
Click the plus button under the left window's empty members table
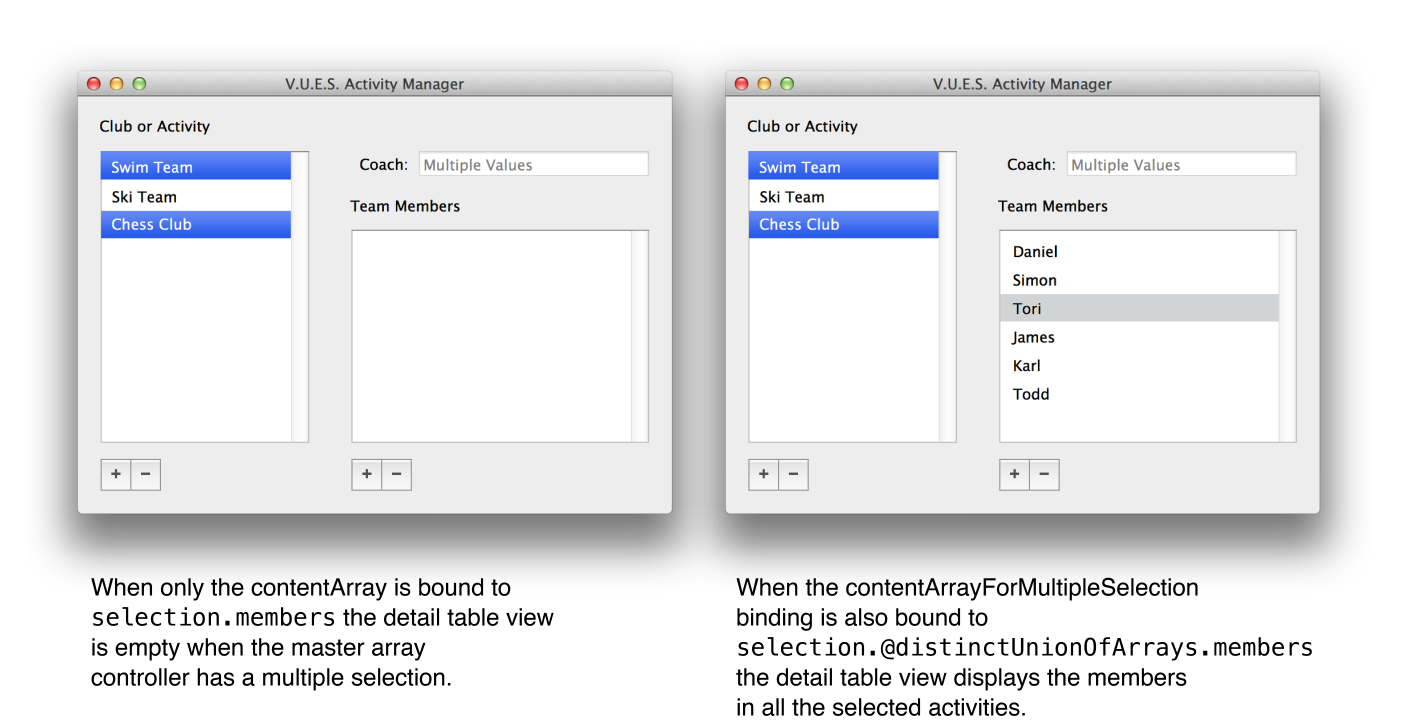click(x=367, y=475)
